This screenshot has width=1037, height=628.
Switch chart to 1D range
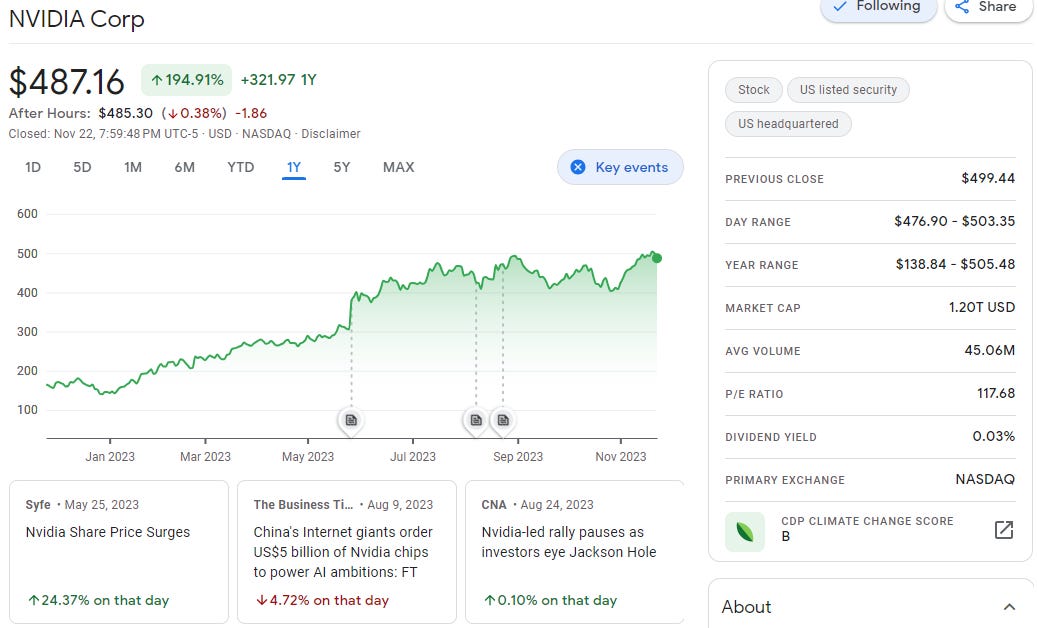click(33, 167)
